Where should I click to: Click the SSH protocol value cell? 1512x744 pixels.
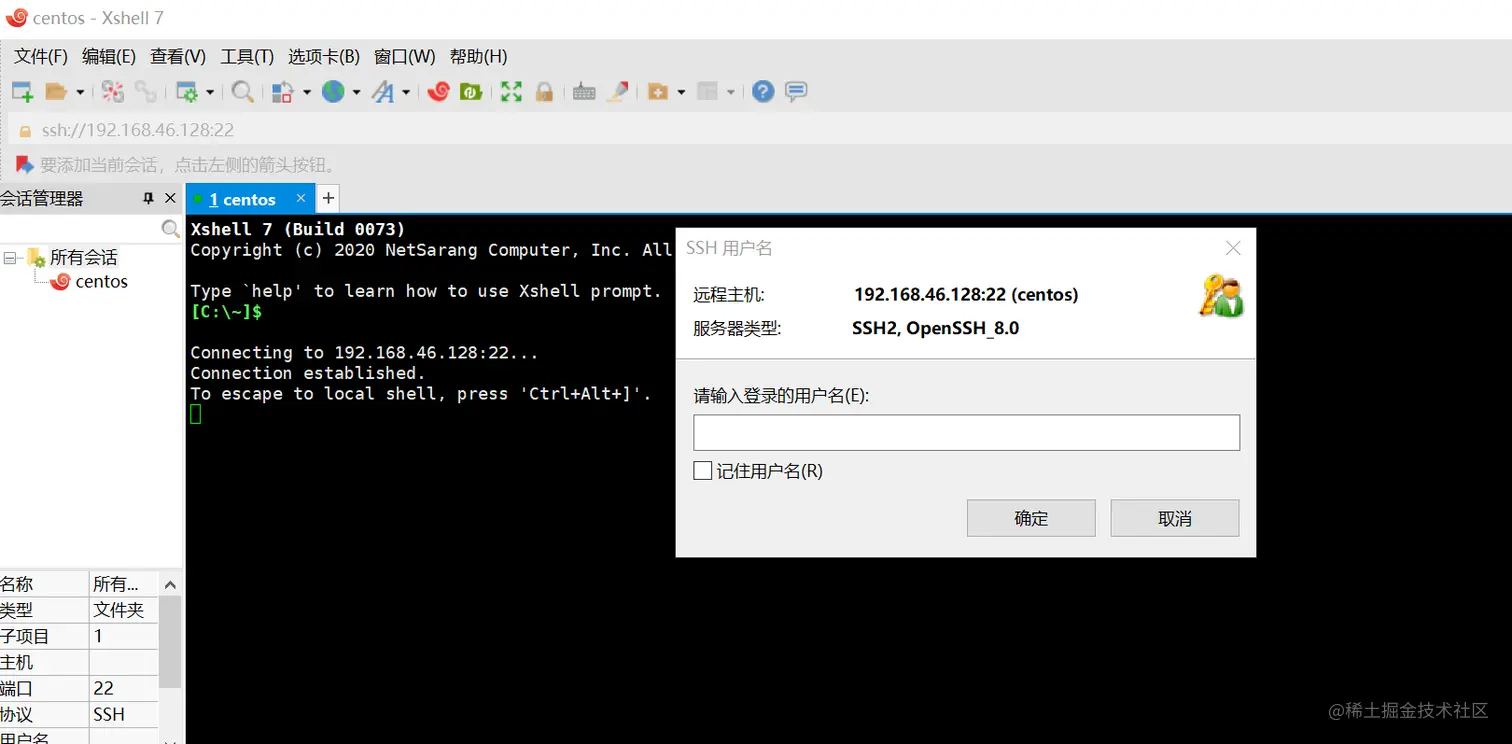coord(123,714)
